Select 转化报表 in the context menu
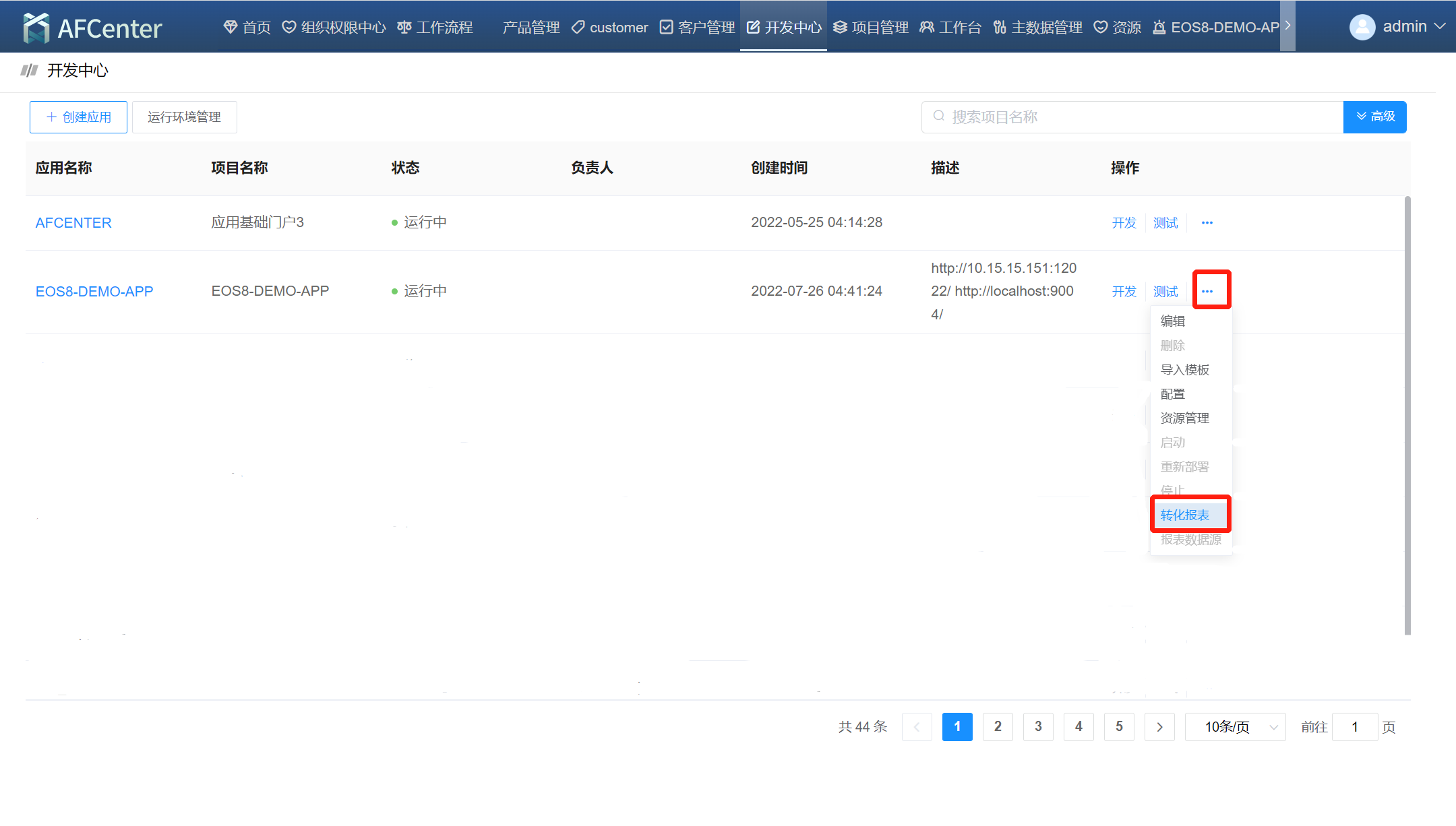This screenshot has height=826, width=1456. click(x=1185, y=515)
